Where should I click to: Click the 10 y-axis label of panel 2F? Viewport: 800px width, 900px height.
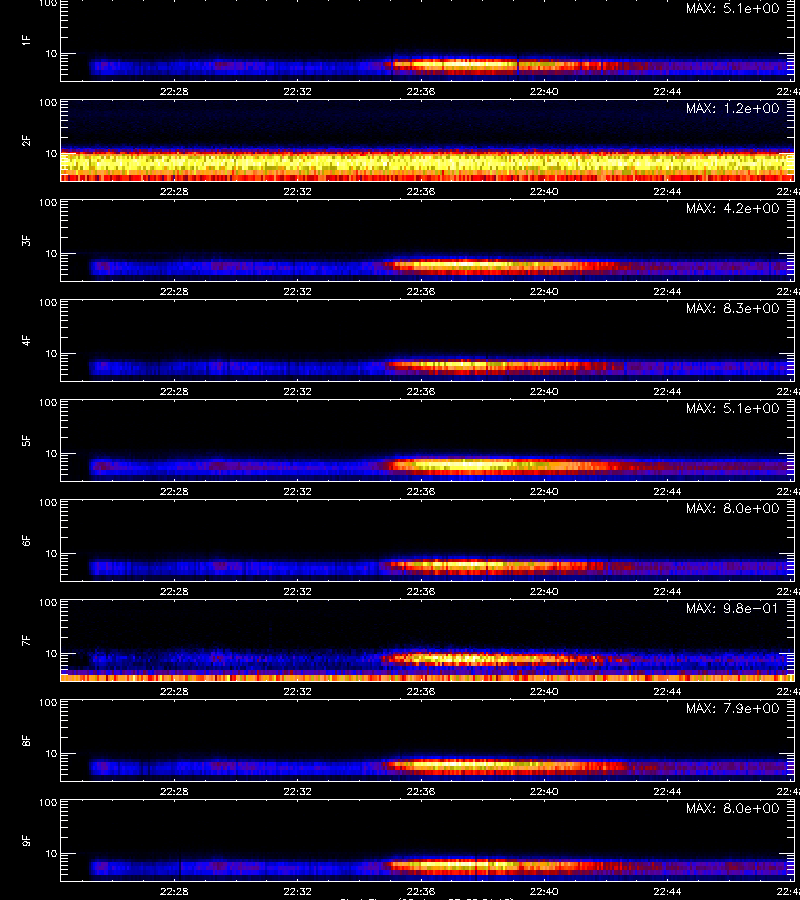pyautogui.click(x=51, y=153)
